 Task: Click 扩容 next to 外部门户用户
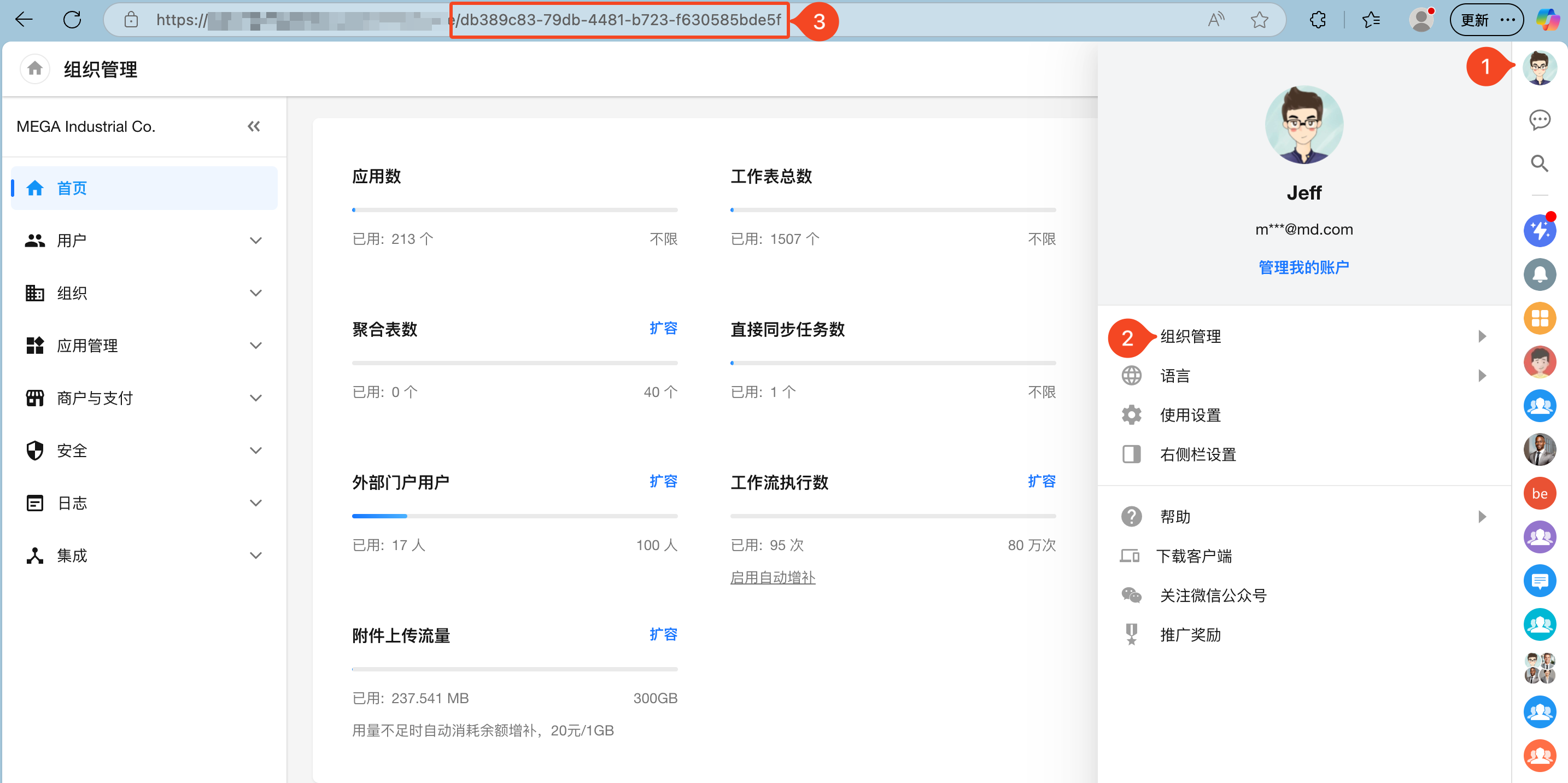click(x=663, y=482)
